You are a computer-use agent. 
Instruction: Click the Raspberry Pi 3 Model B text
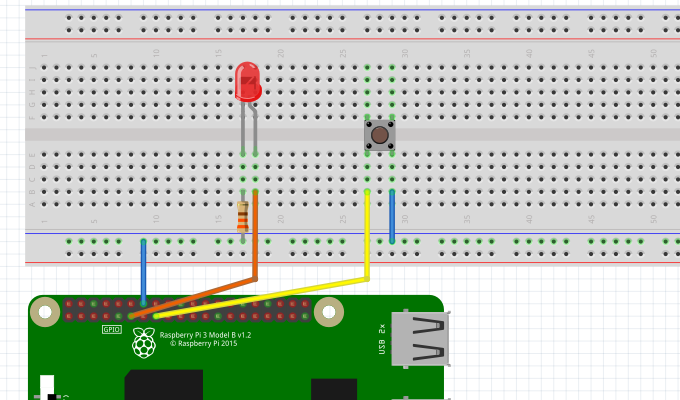205,335
